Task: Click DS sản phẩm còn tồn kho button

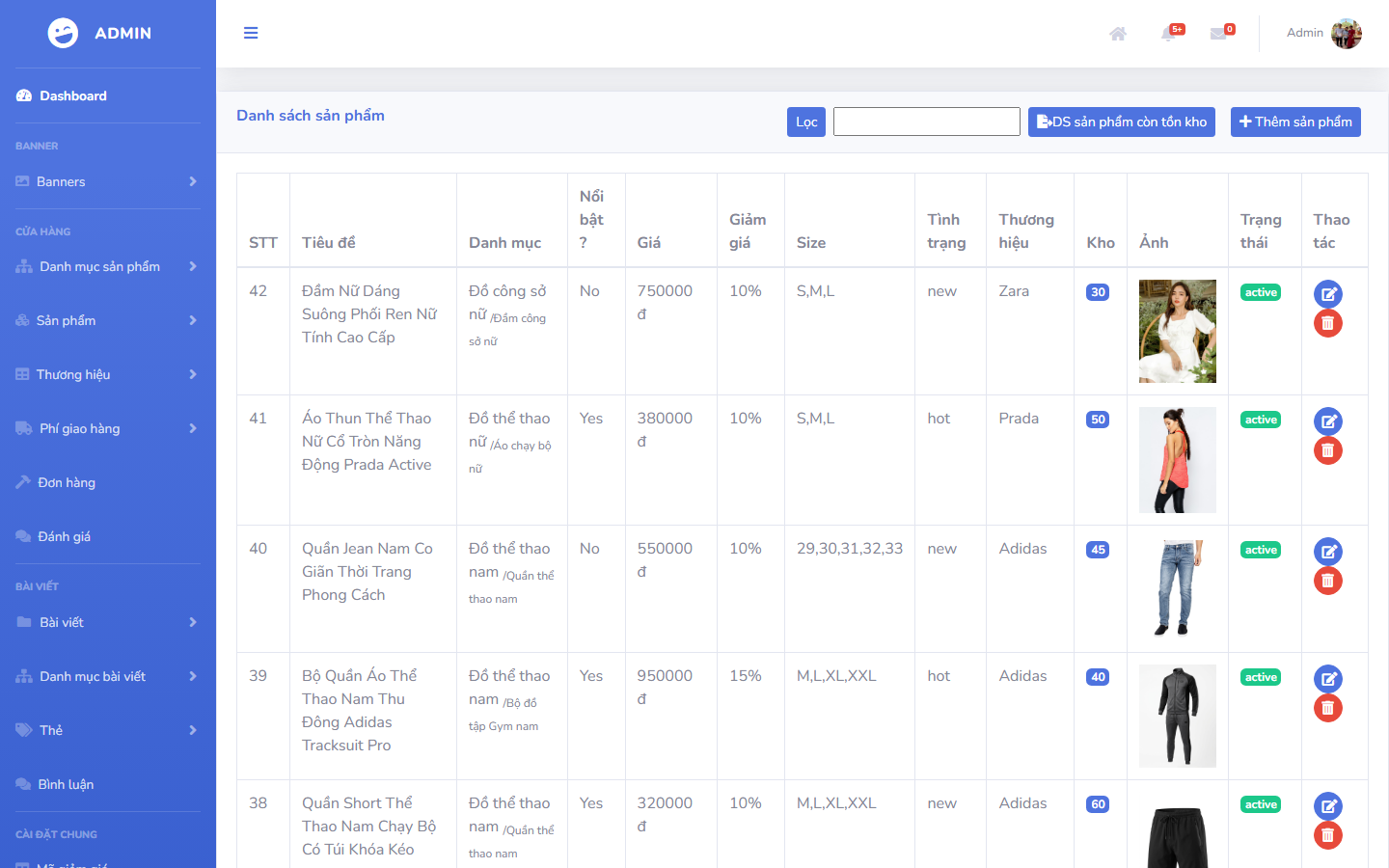Action: (1122, 122)
